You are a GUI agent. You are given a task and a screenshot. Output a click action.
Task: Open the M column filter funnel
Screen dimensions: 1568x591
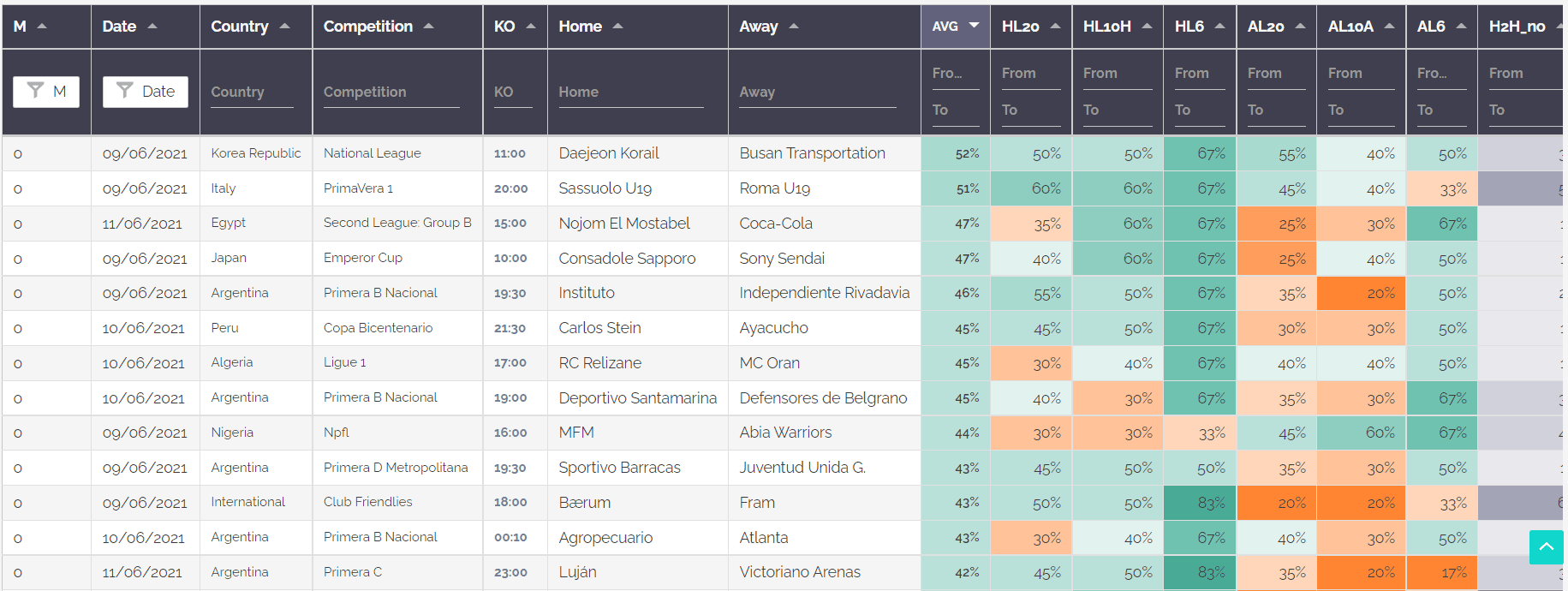pos(45,92)
